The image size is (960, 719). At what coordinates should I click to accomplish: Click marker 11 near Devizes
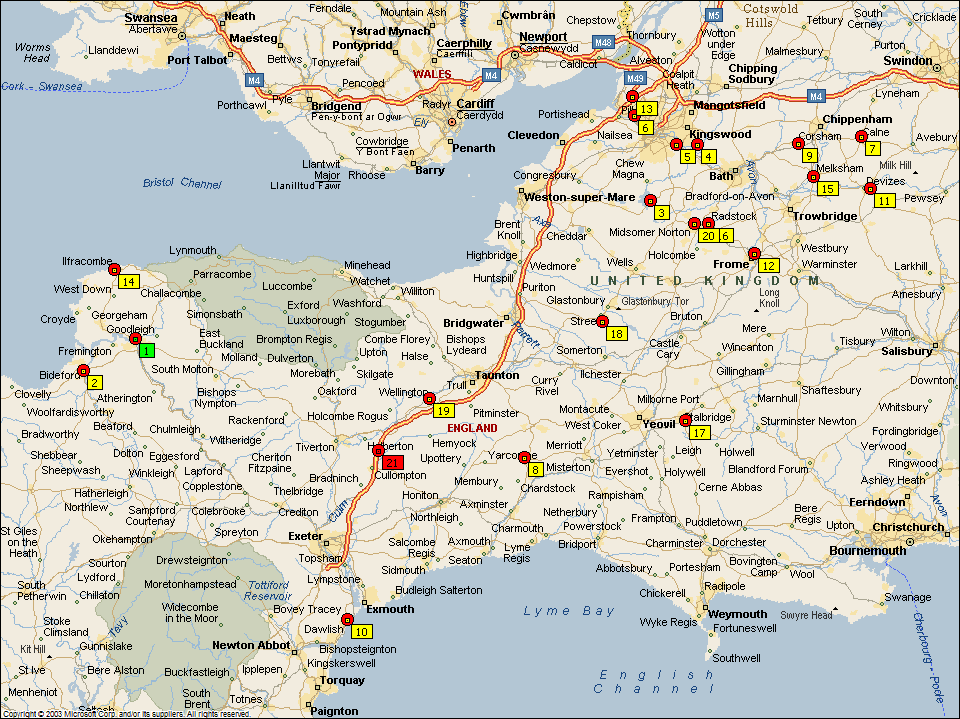pyautogui.click(x=884, y=200)
